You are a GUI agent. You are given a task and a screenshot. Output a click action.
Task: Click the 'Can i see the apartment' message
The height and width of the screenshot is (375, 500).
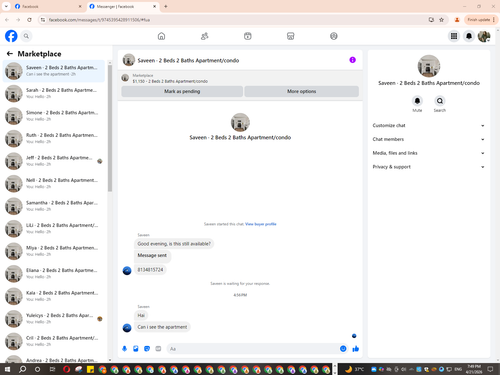[x=162, y=327]
